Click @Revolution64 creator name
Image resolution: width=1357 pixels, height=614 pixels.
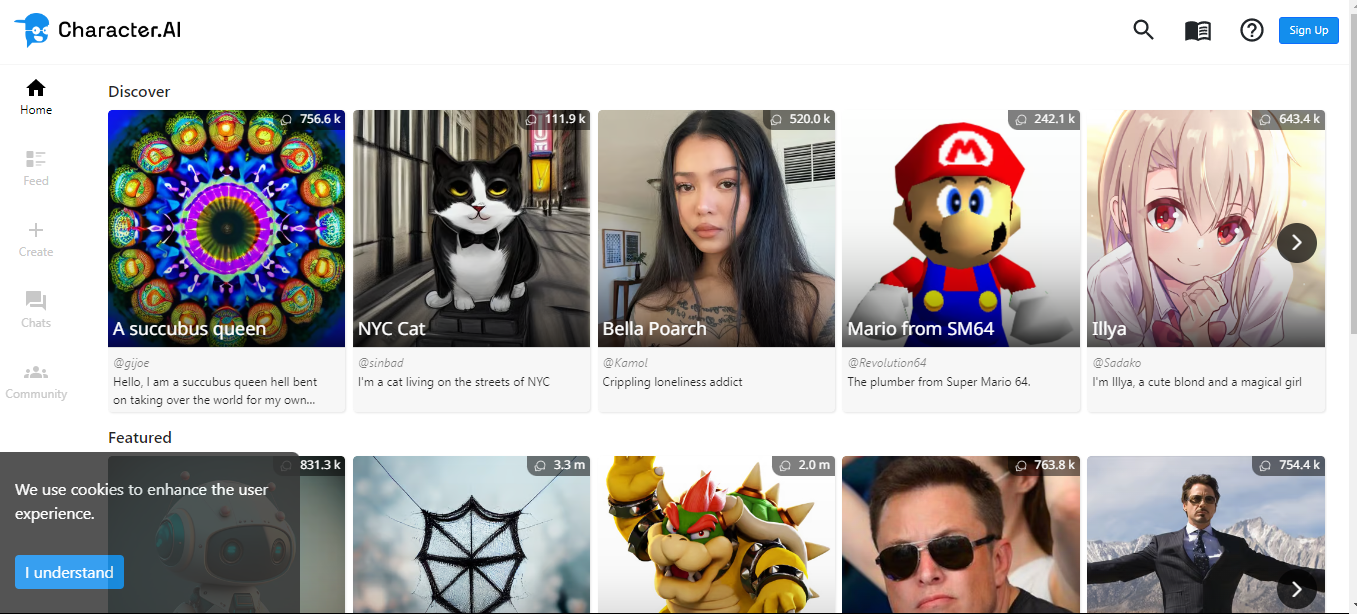[887, 363]
